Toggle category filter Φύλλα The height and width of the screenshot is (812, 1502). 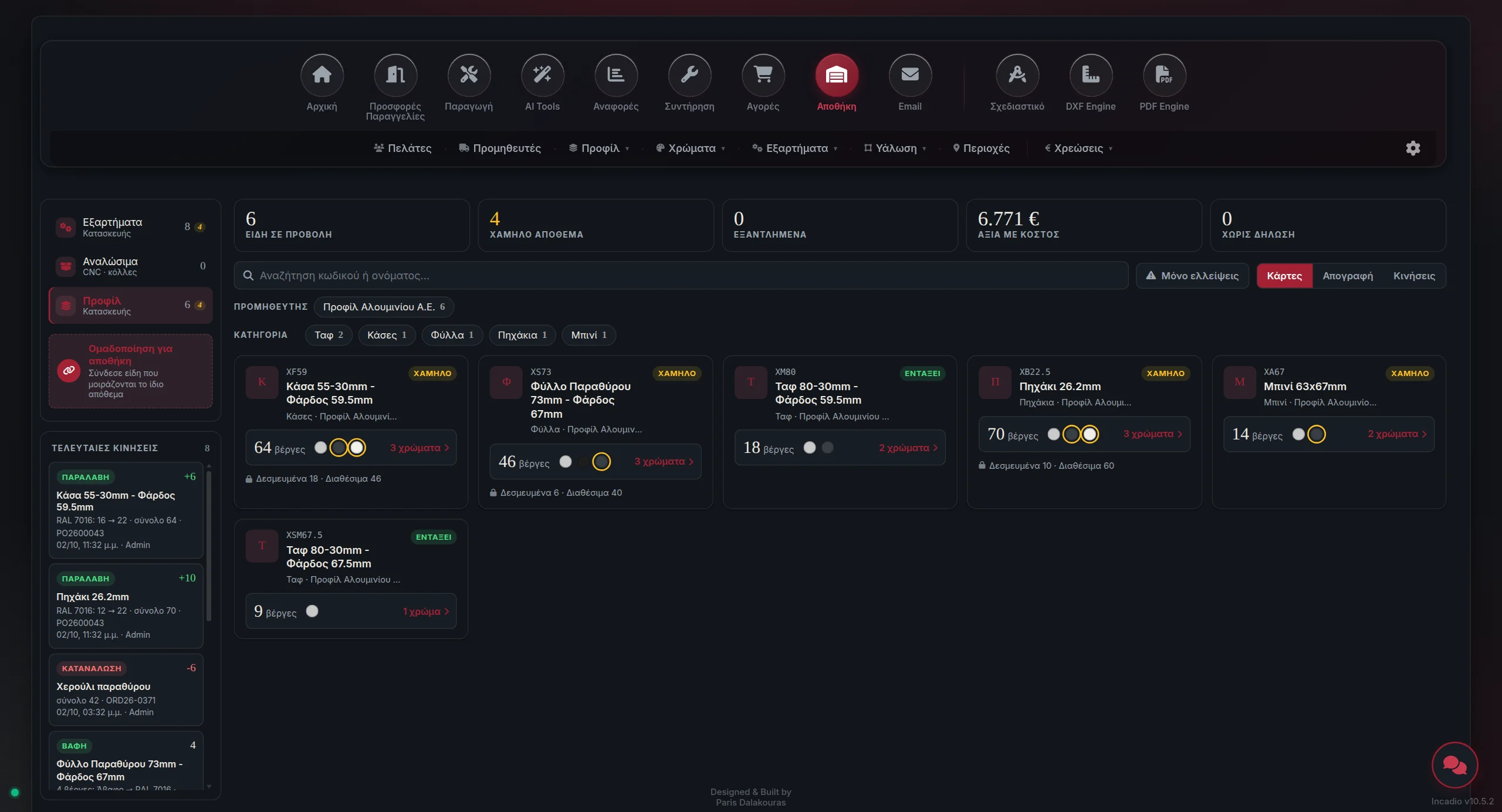point(452,335)
